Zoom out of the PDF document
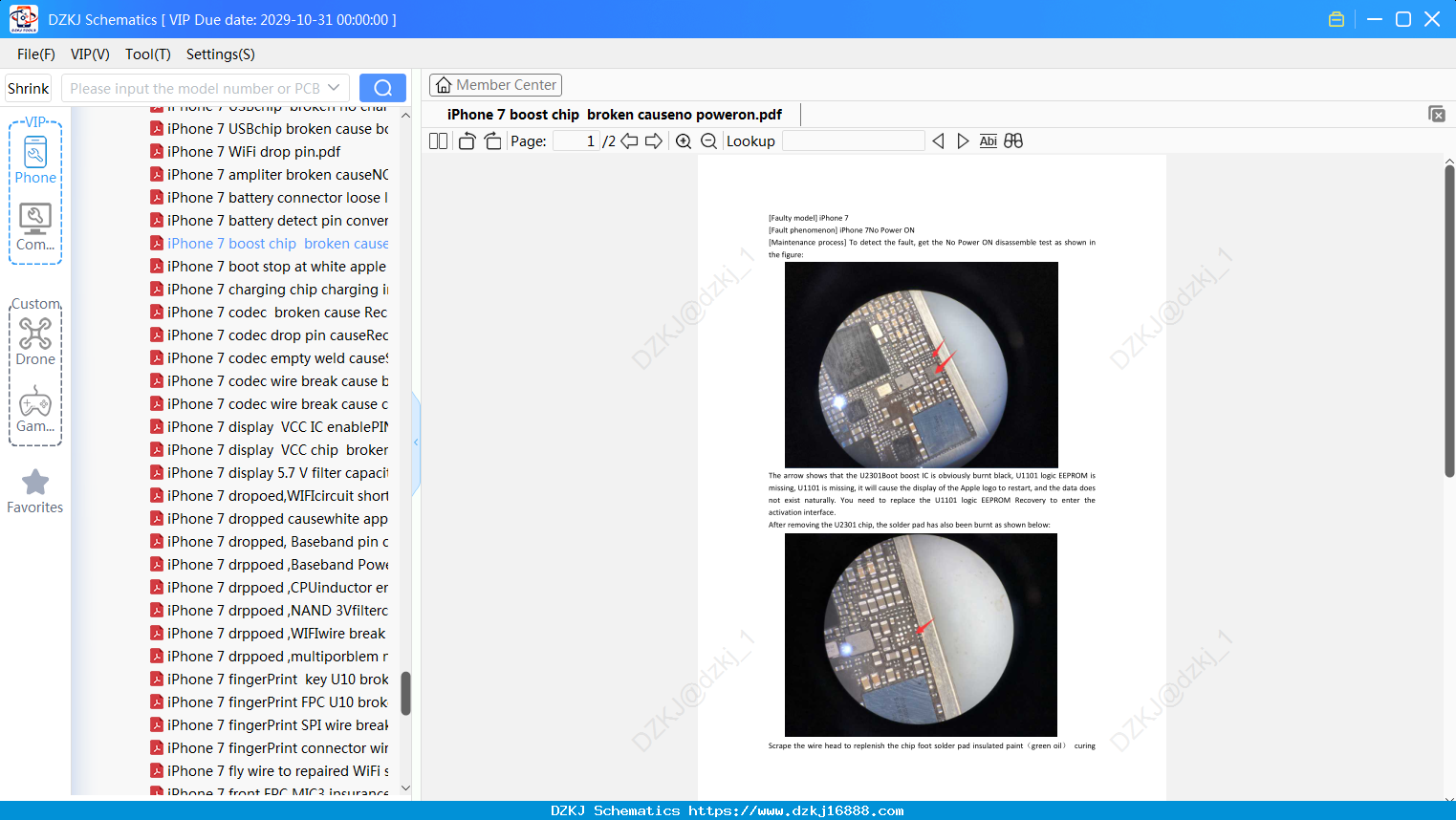The image size is (1456, 820). coord(708,141)
